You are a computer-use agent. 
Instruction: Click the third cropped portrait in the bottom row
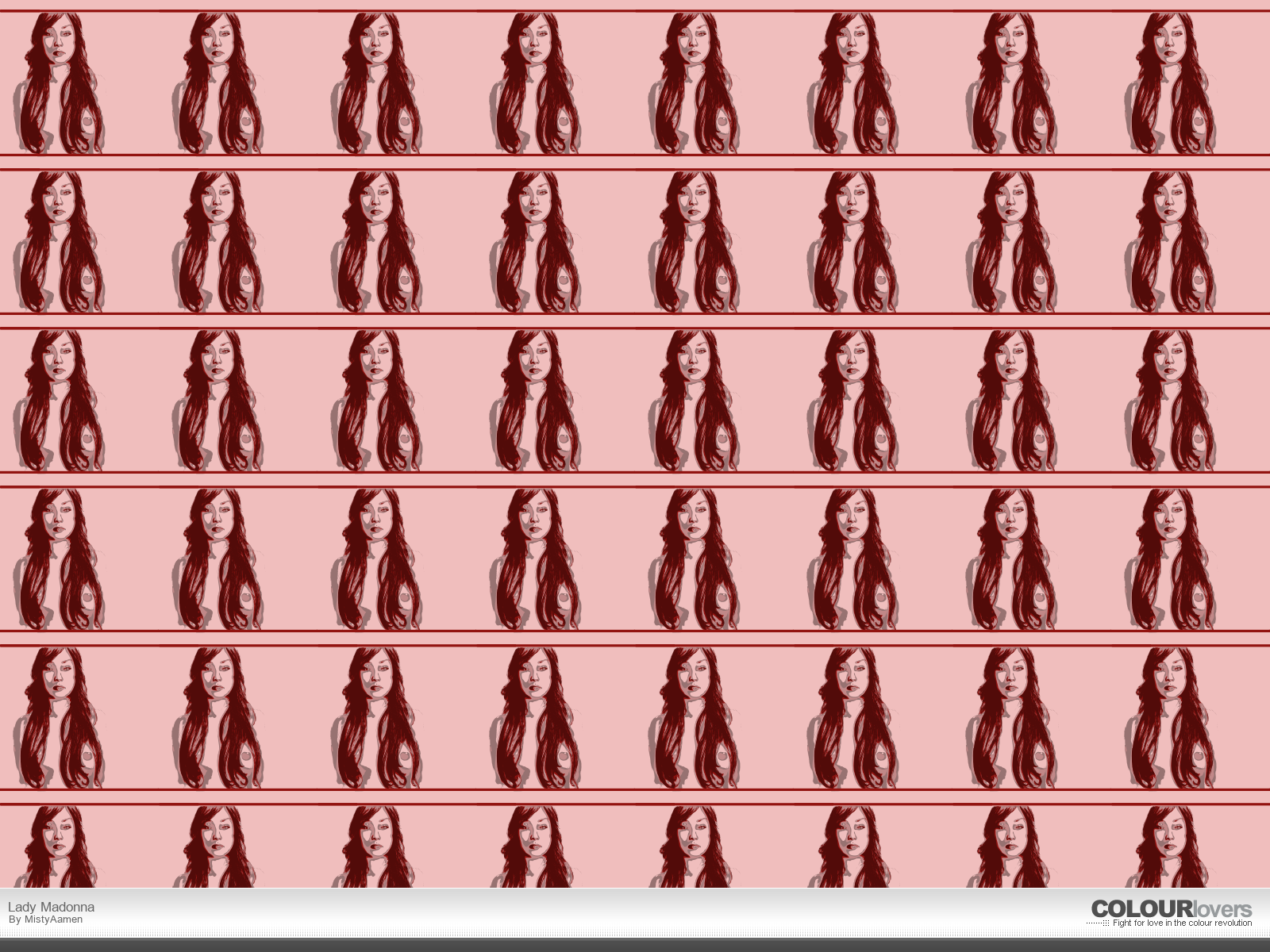point(376,846)
